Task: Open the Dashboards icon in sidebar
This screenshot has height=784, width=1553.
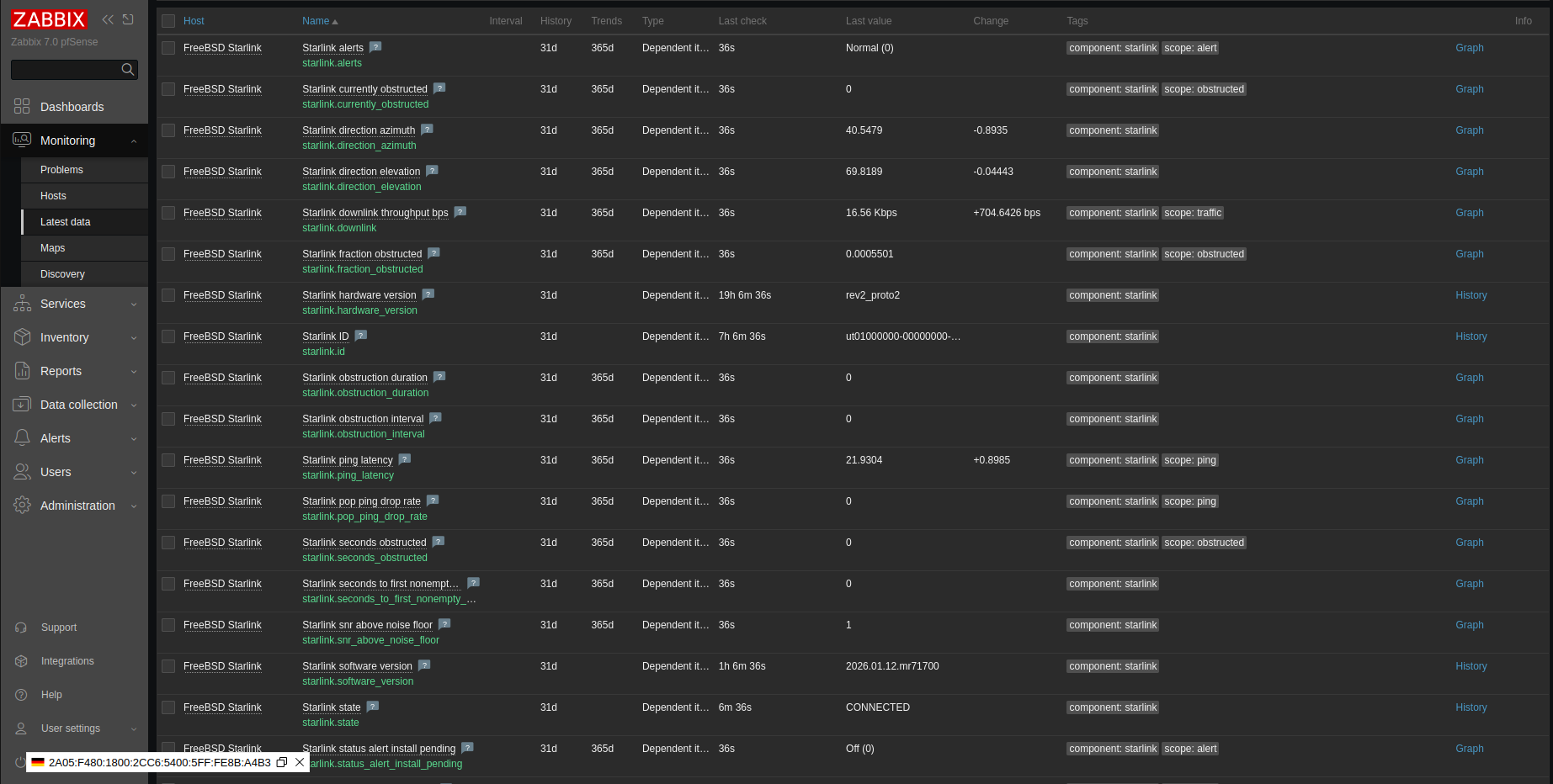Action: [x=22, y=107]
